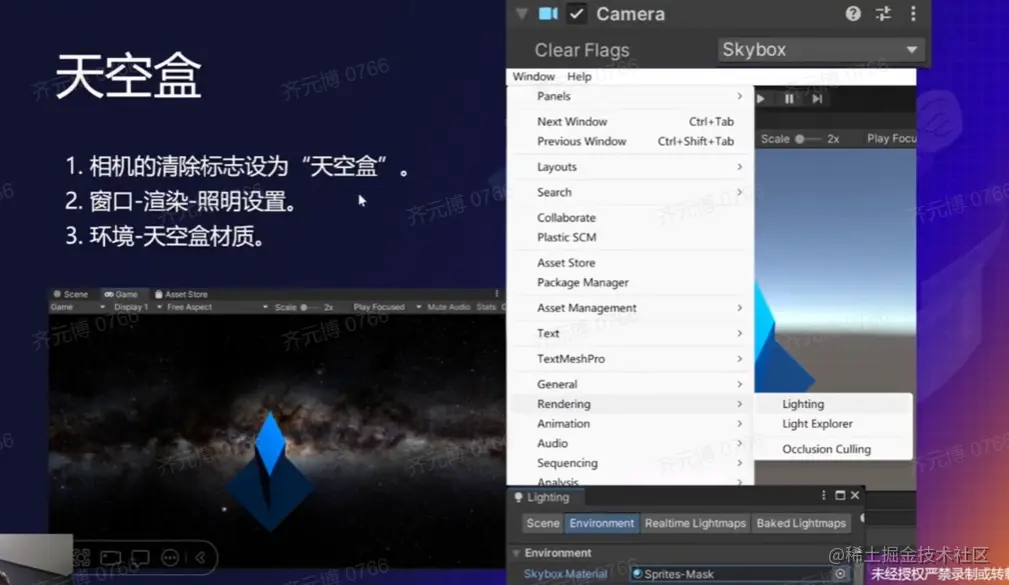The width and height of the screenshot is (1009, 585).
Task: Open the Help menu
Action: click(x=579, y=76)
